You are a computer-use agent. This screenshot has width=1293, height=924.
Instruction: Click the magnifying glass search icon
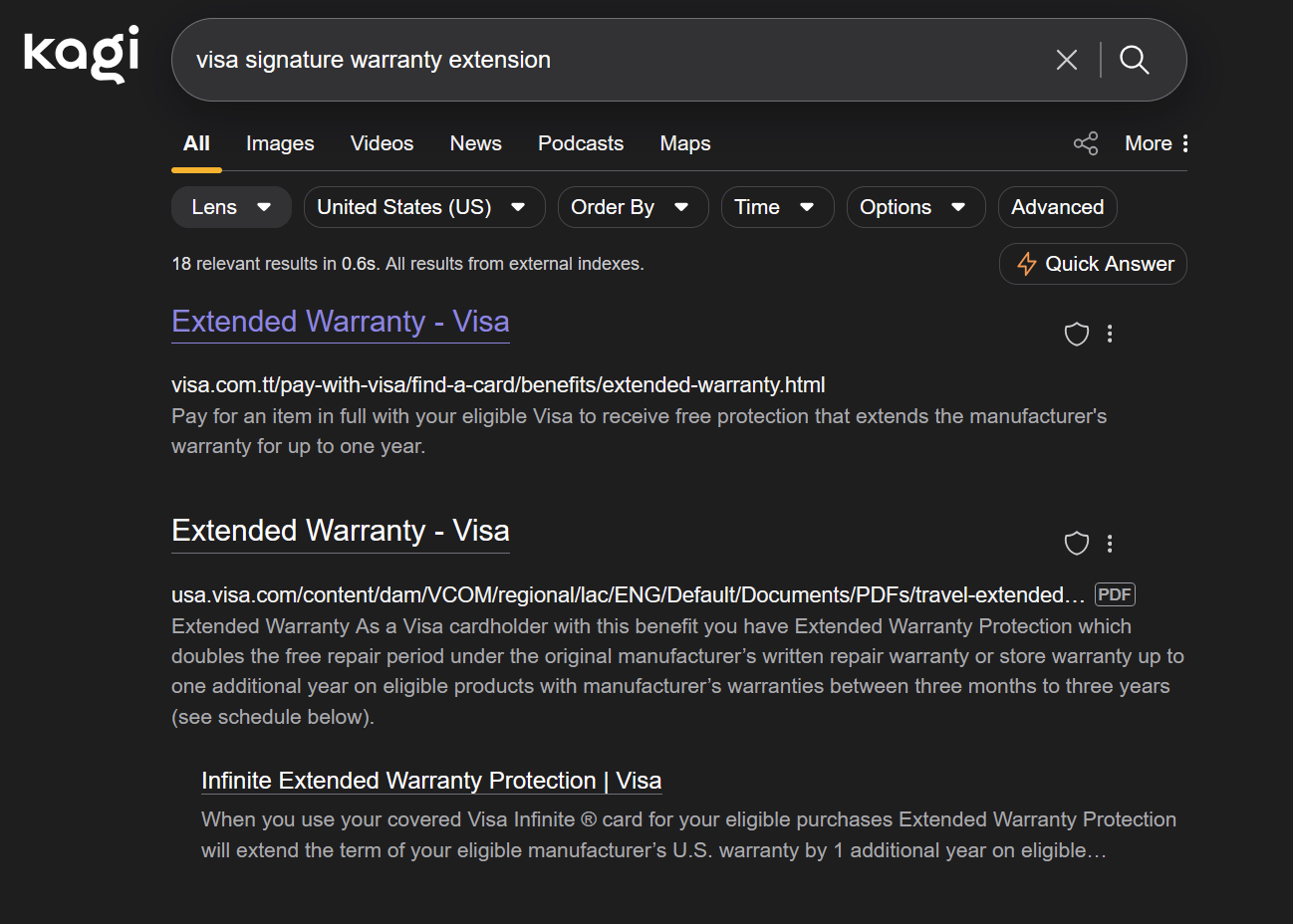pos(1134,60)
